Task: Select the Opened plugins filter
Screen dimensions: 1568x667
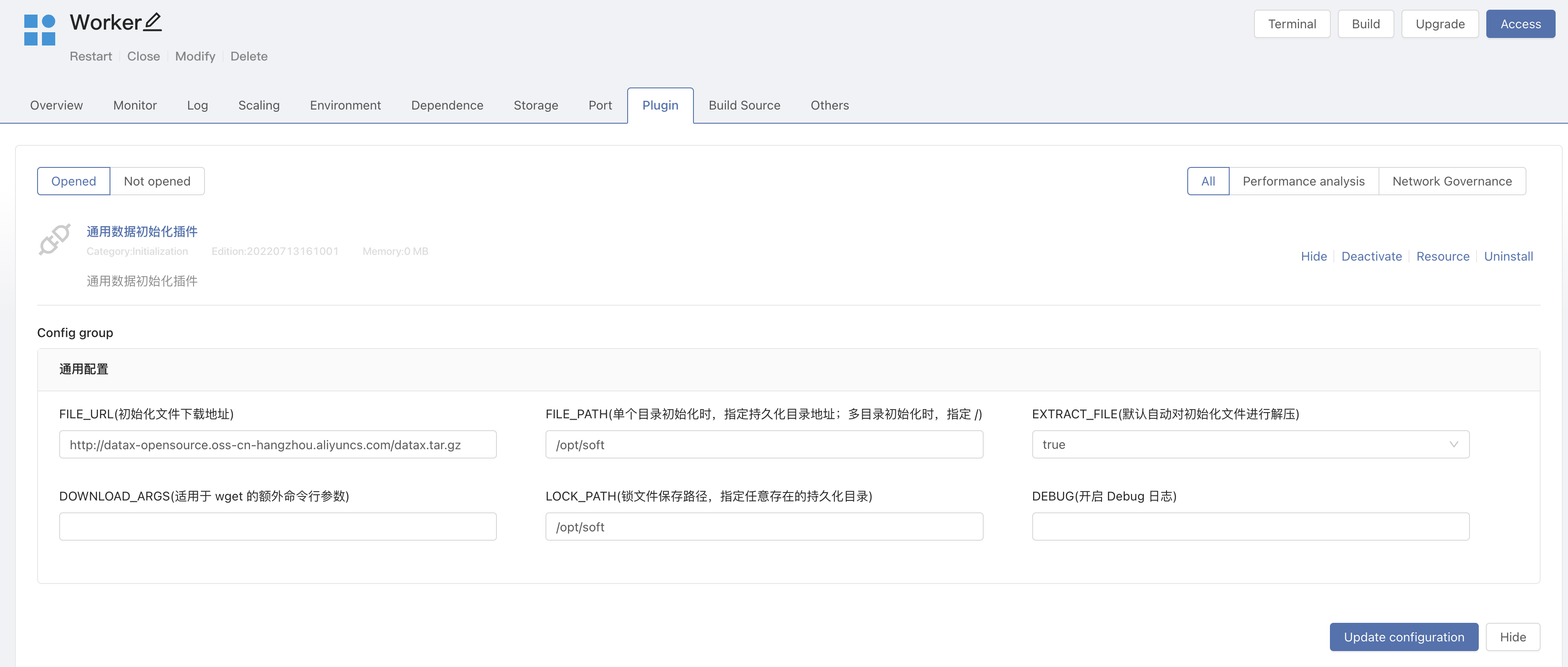Action: pos(74,182)
